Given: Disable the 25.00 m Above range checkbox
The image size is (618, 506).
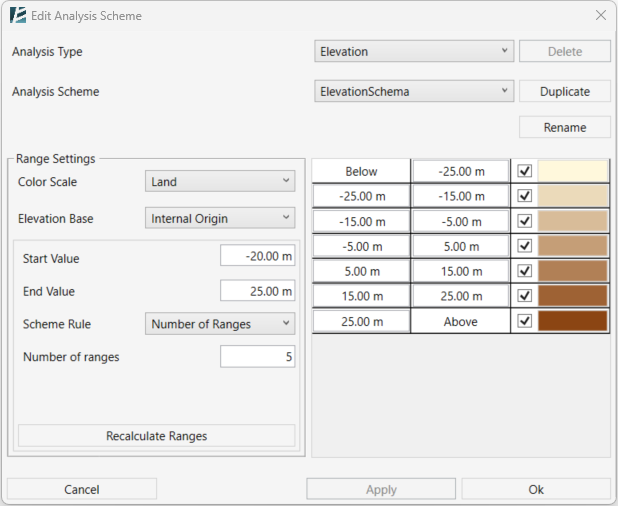Looking at the screenshot, I should click(x=524, y=321).
